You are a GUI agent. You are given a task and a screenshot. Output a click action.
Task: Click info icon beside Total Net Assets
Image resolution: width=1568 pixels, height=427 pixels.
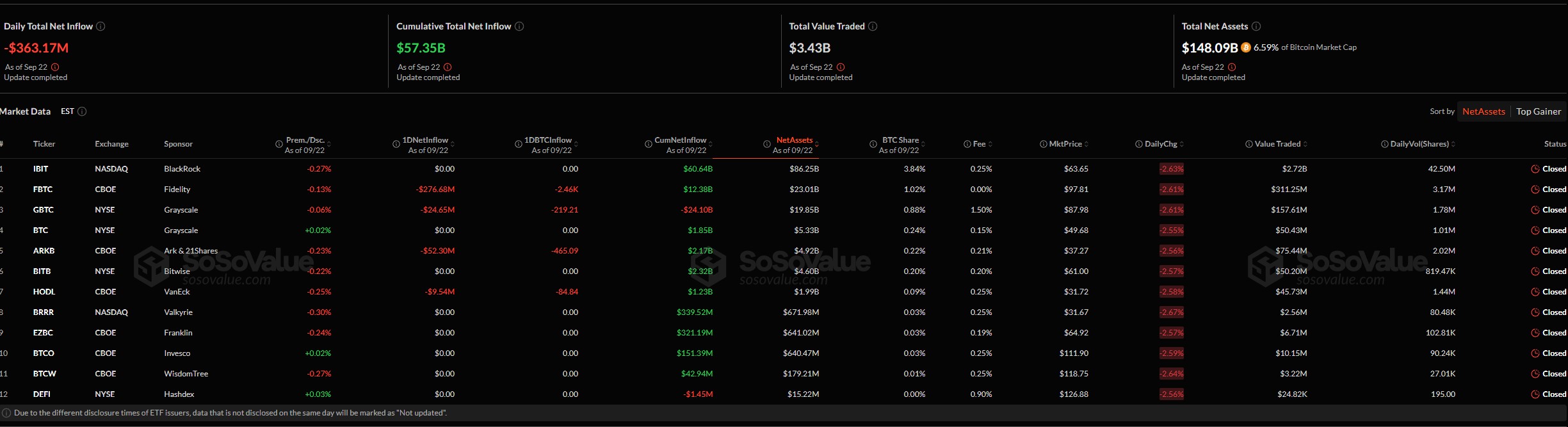coord(1256,26)
